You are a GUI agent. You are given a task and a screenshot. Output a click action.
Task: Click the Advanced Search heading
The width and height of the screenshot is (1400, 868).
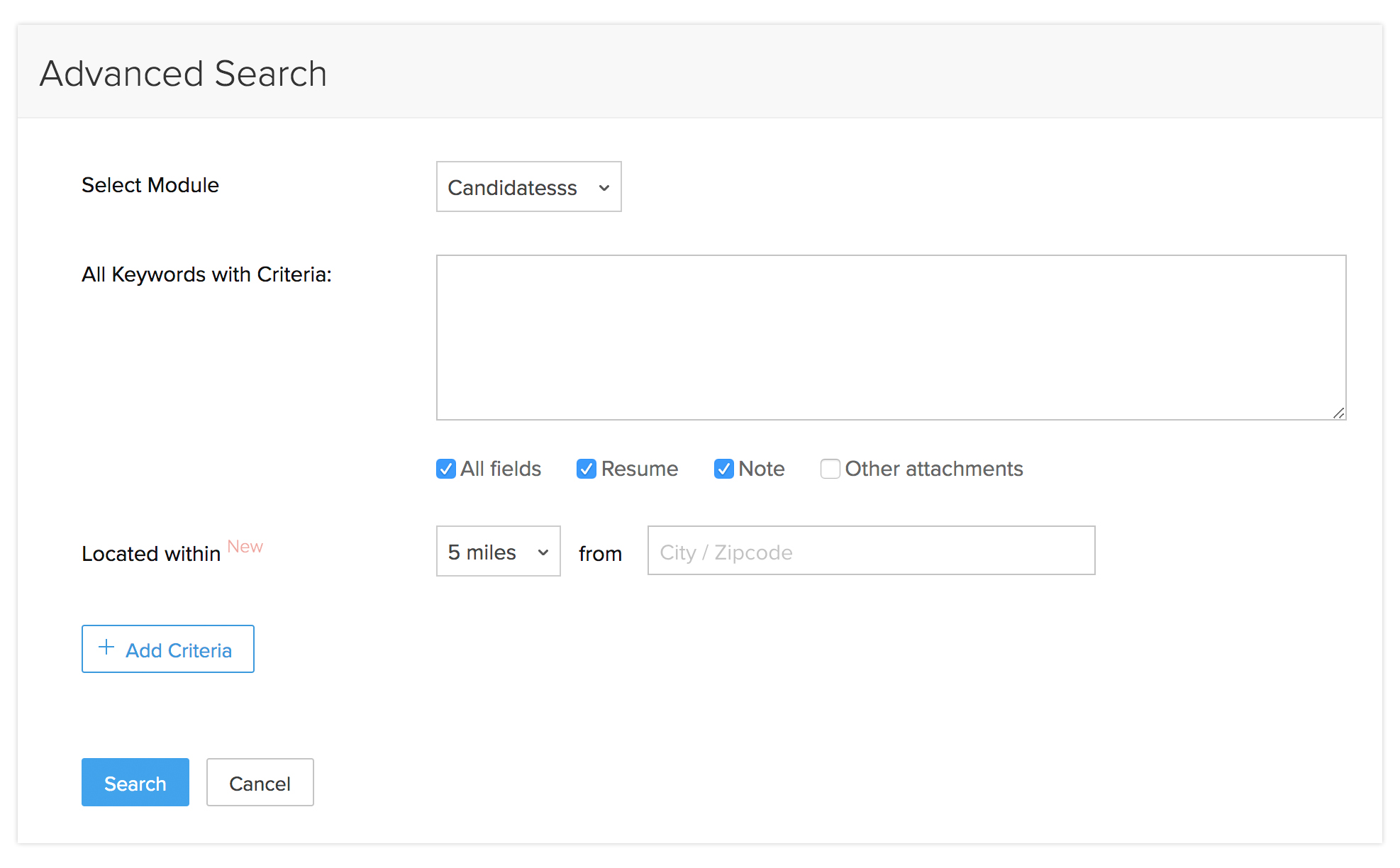[x=184, y=74]
